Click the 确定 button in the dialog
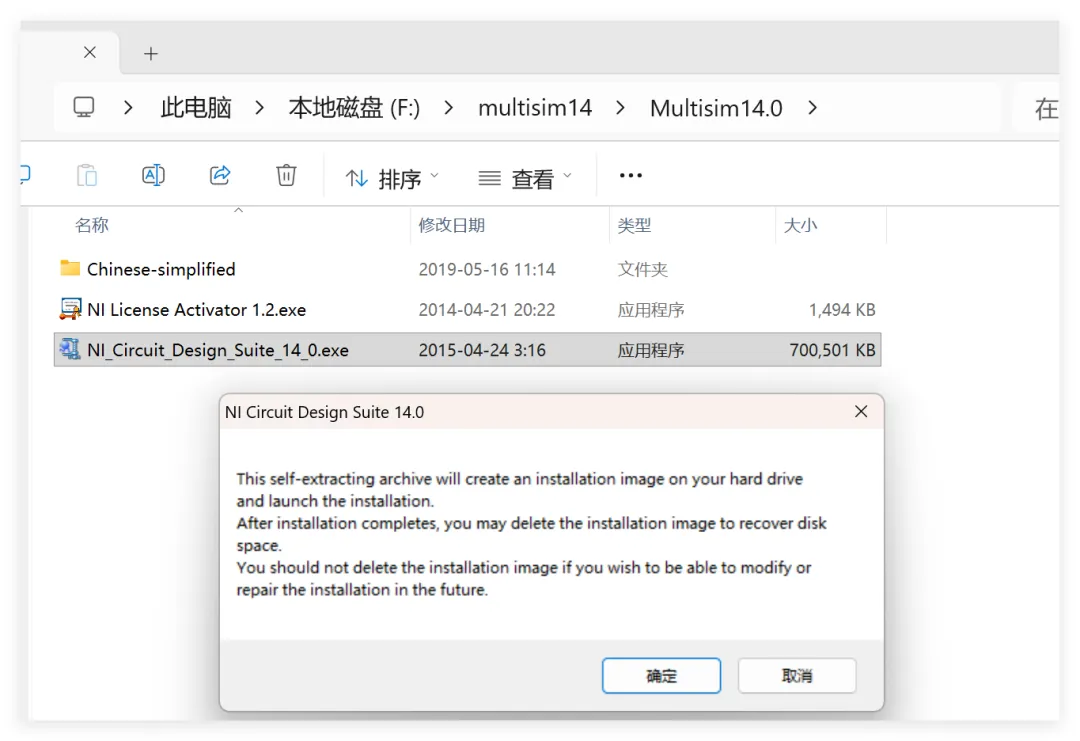 tap(661, 676)
